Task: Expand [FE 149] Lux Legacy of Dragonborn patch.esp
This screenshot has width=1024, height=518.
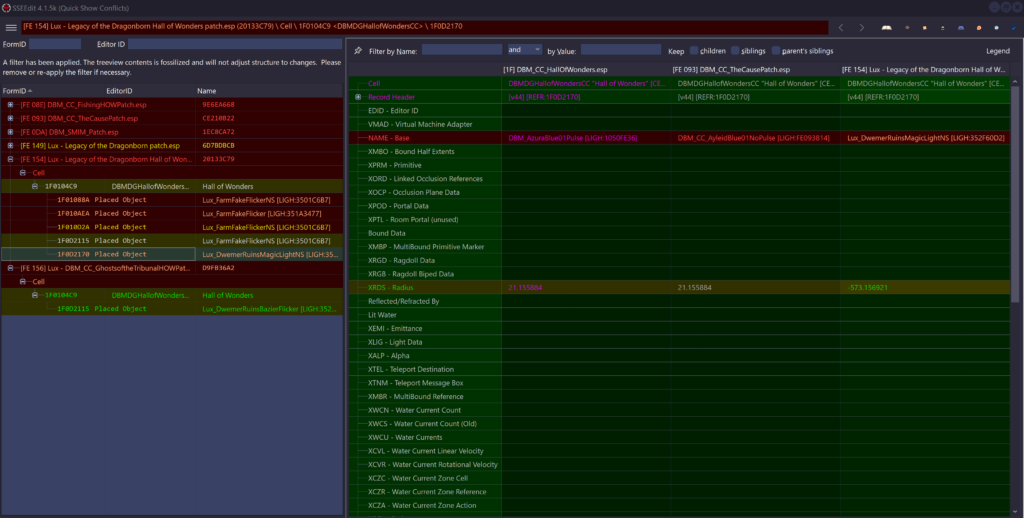Action: coord(10,146)
